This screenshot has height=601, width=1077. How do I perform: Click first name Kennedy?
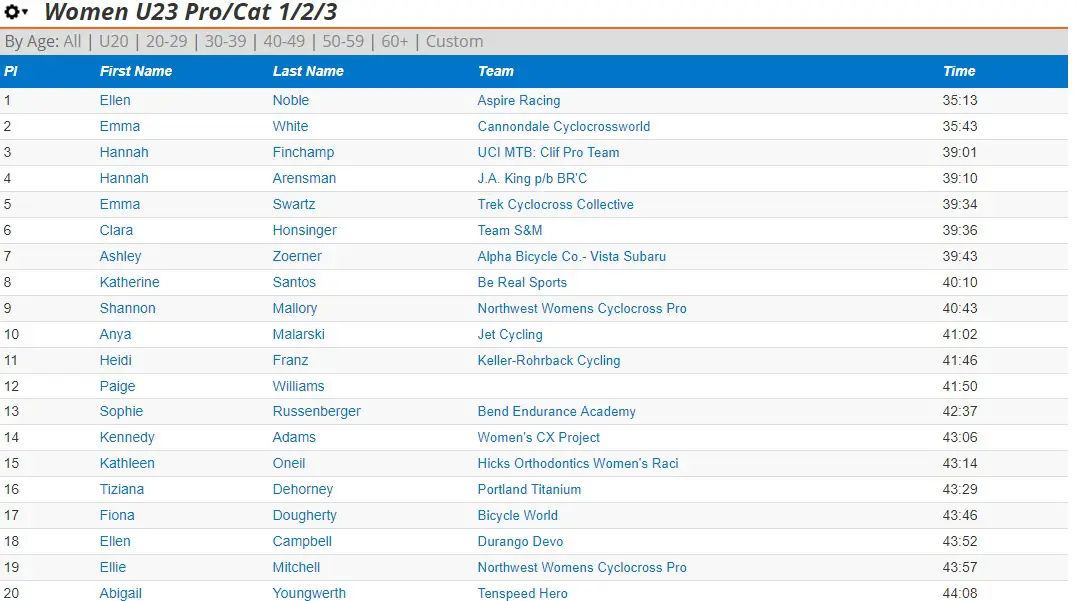click(127, 438)
